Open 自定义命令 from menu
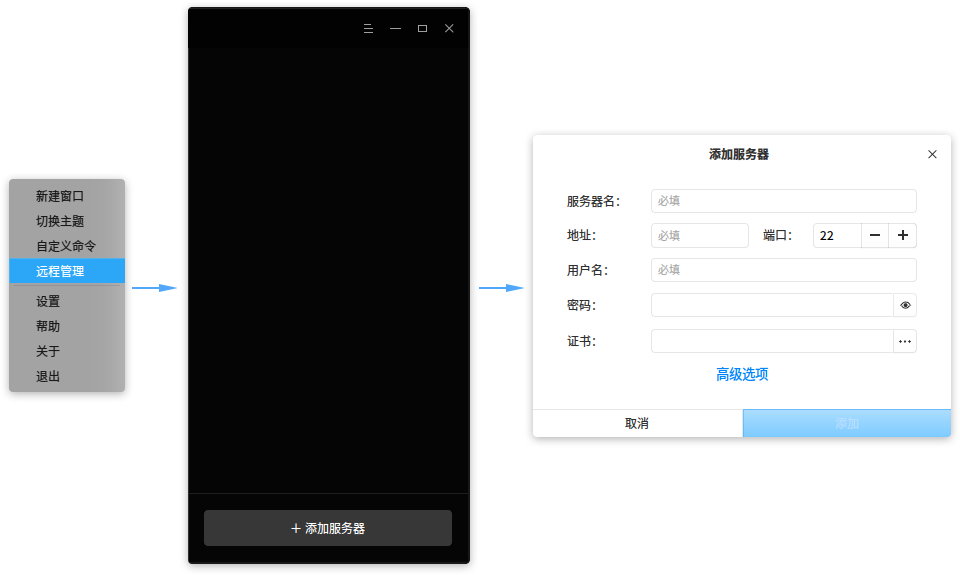960x575 pixels. tap(66, 246)
